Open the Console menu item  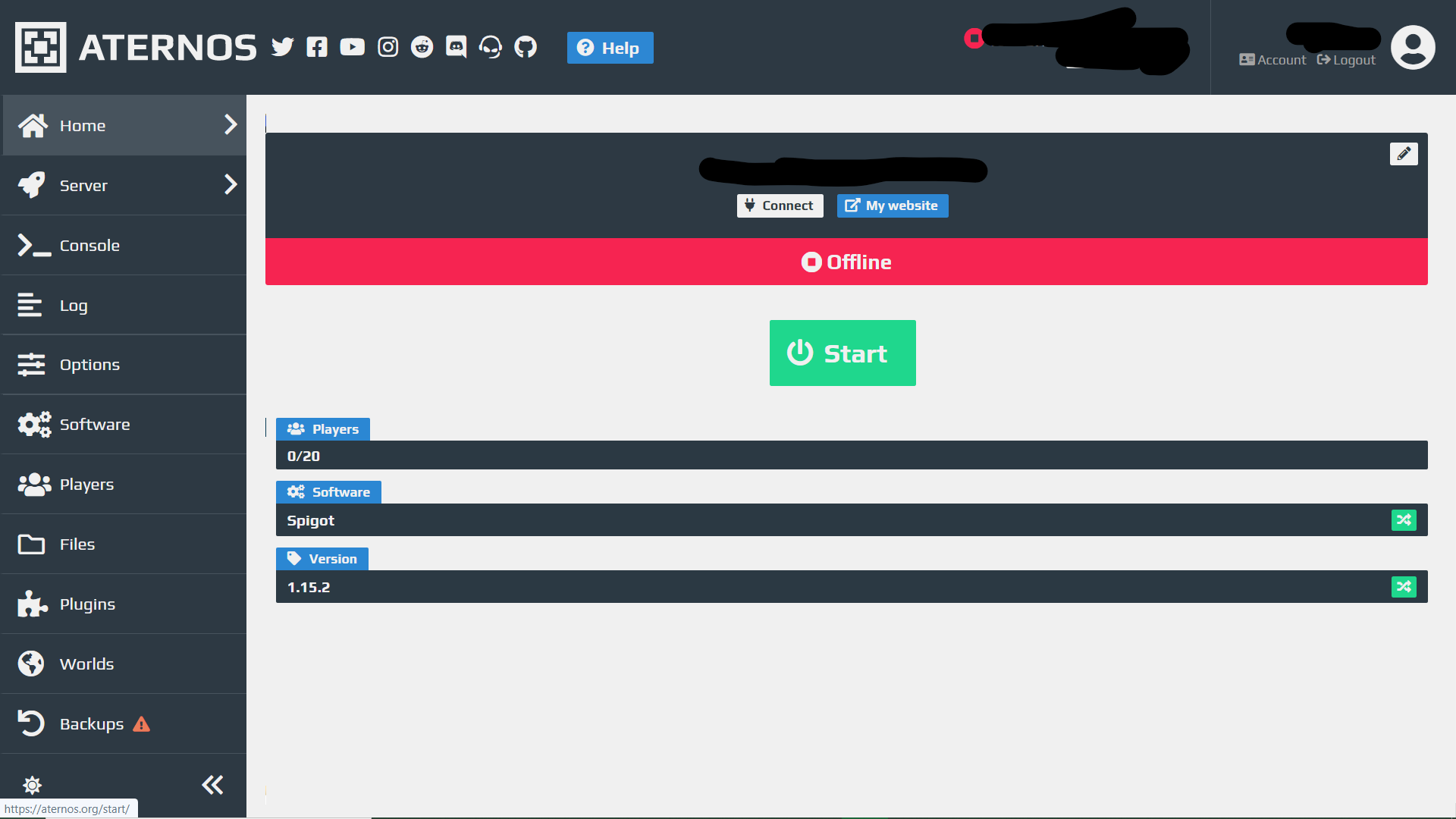(x=89, y=246)
